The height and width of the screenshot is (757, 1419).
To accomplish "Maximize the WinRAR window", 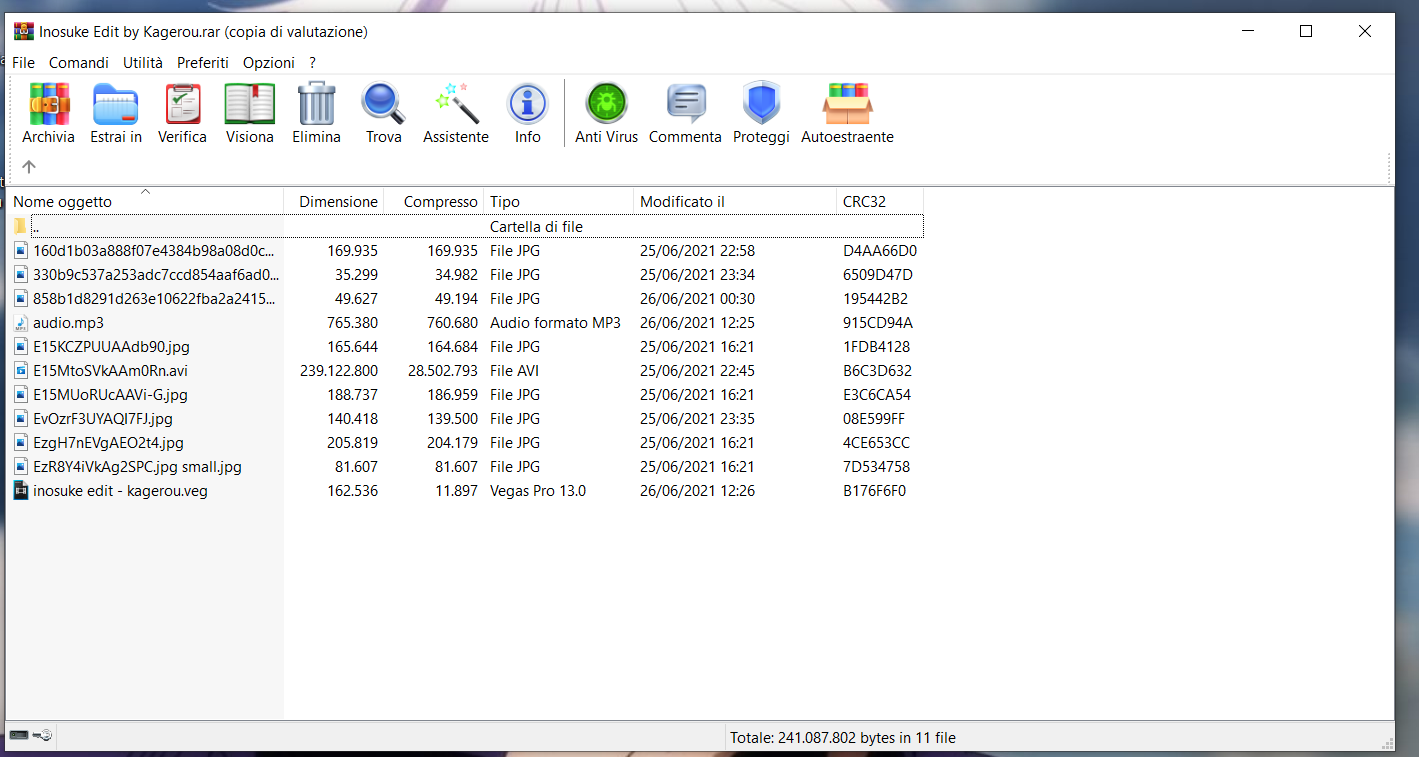I will tap(1306, 31).
